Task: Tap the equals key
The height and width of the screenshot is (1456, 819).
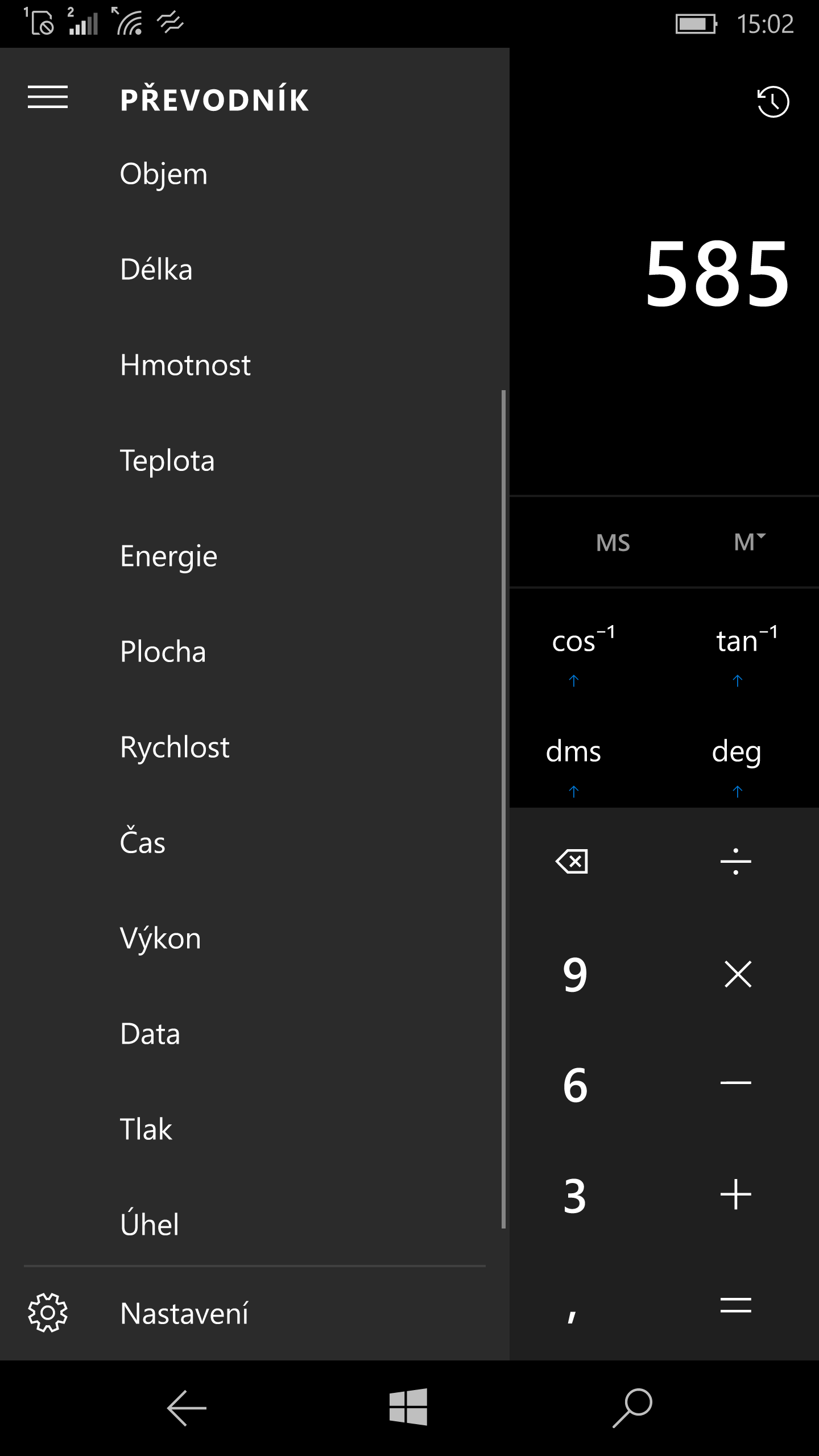Action: (735, 1305)
